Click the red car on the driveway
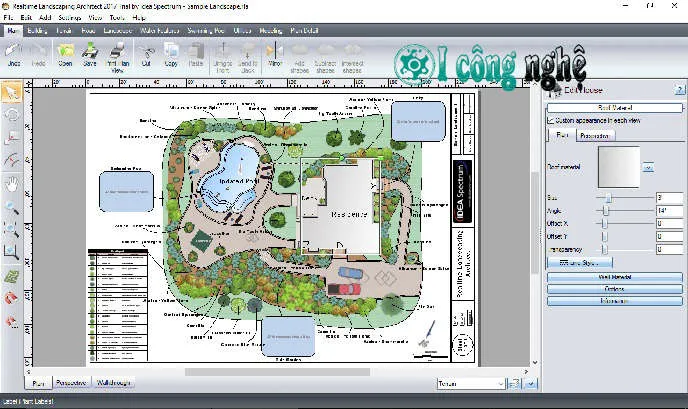Viewport: 688px width, 409px height. [x=344, y=289]
